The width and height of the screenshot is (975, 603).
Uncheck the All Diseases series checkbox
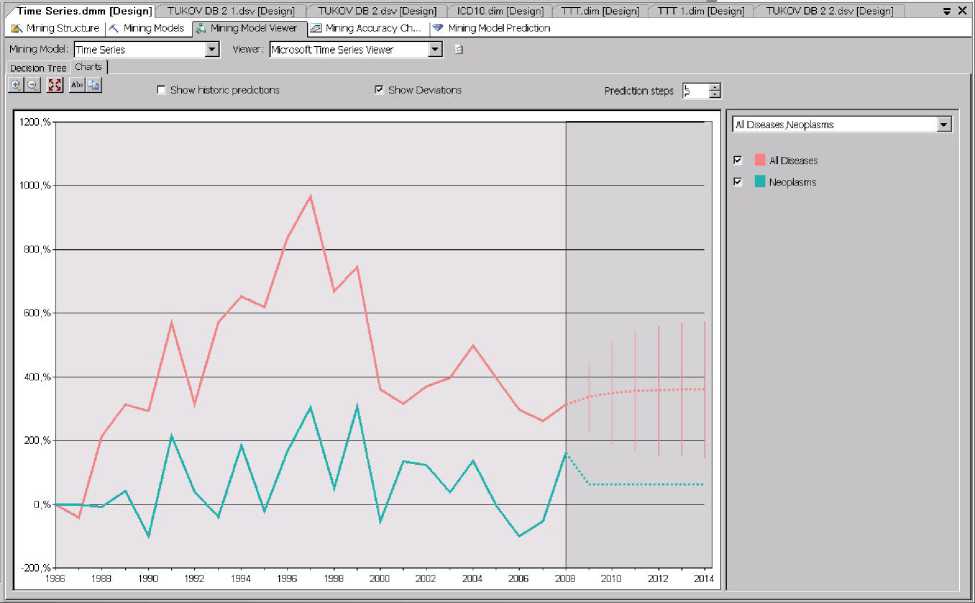point(738,160)
